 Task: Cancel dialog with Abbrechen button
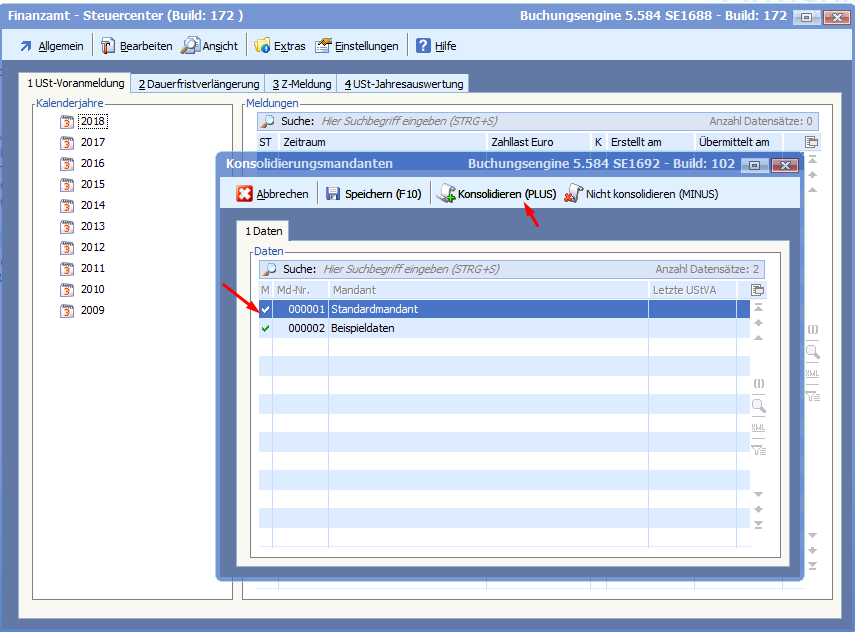coord(272,194)
